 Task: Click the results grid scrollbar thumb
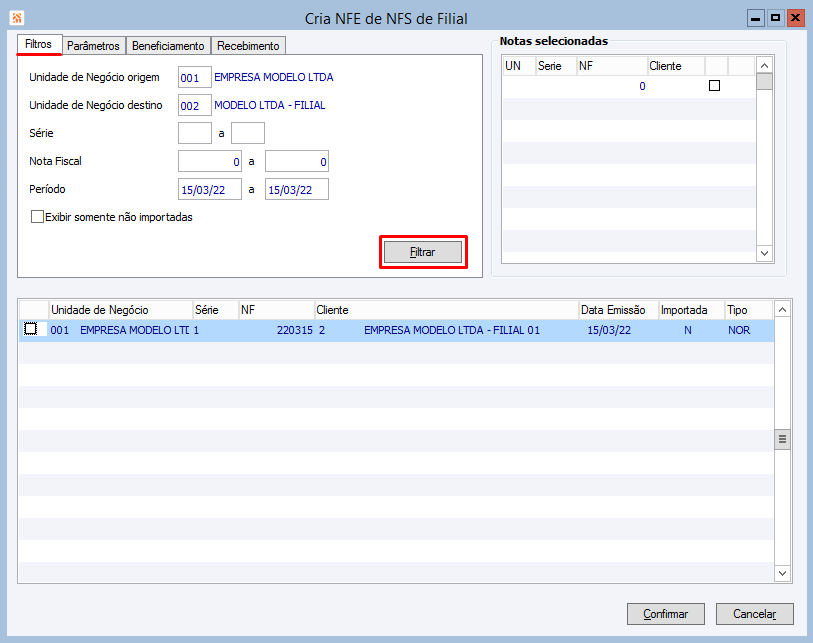click(x=782, y=439)
